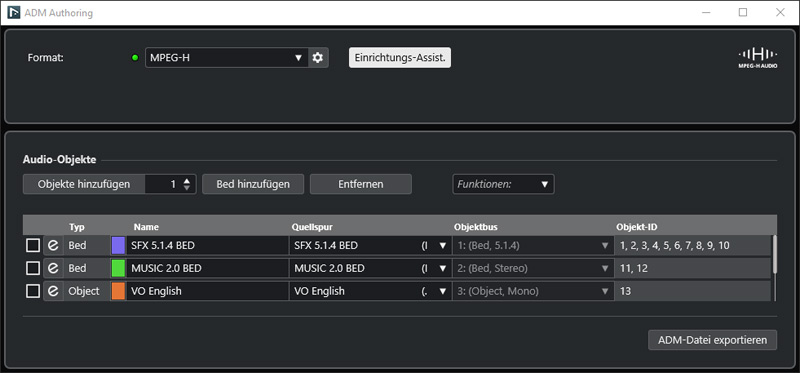800x373 pixels.
Task: Open the Funktionen dropdown
Action: pyautogui.click(x=503, y=184)
